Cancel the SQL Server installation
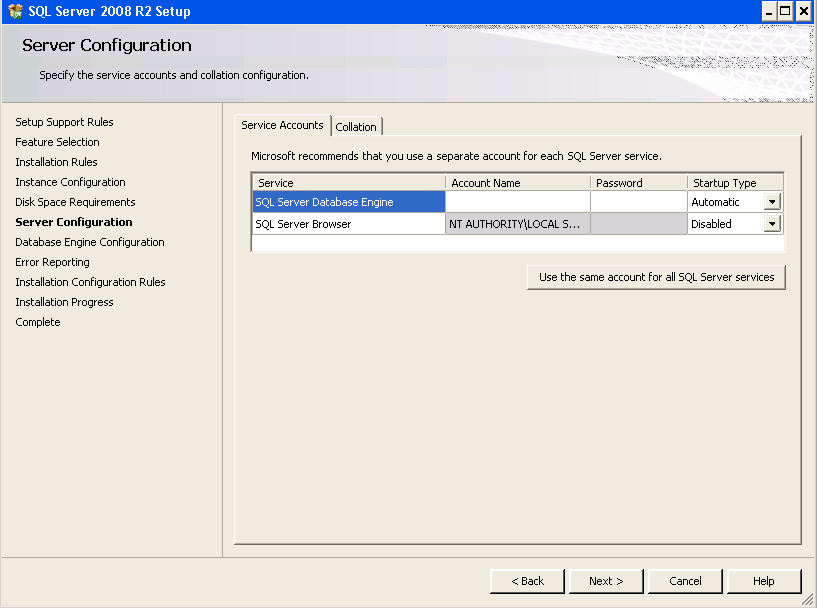Image resolution: width=817 pixels, height=608 pixels. click(685, 581)
